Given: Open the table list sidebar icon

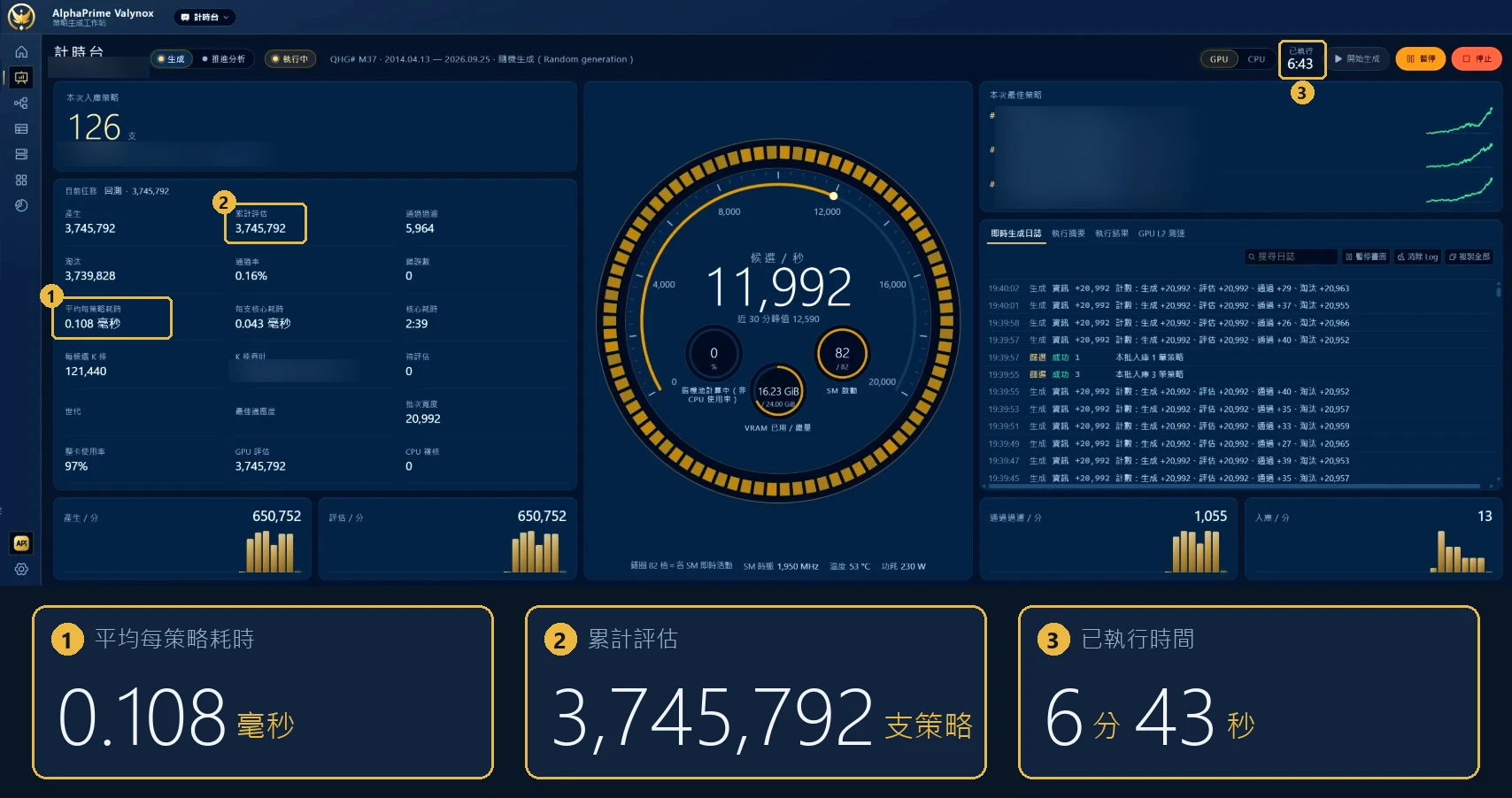Looking at the screenshot, I should pos(21,129).
